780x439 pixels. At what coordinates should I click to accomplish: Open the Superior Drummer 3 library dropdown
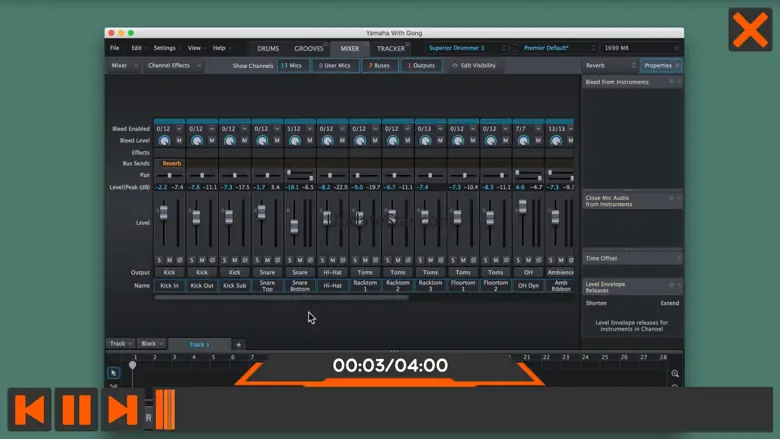[x=461, y=48]
